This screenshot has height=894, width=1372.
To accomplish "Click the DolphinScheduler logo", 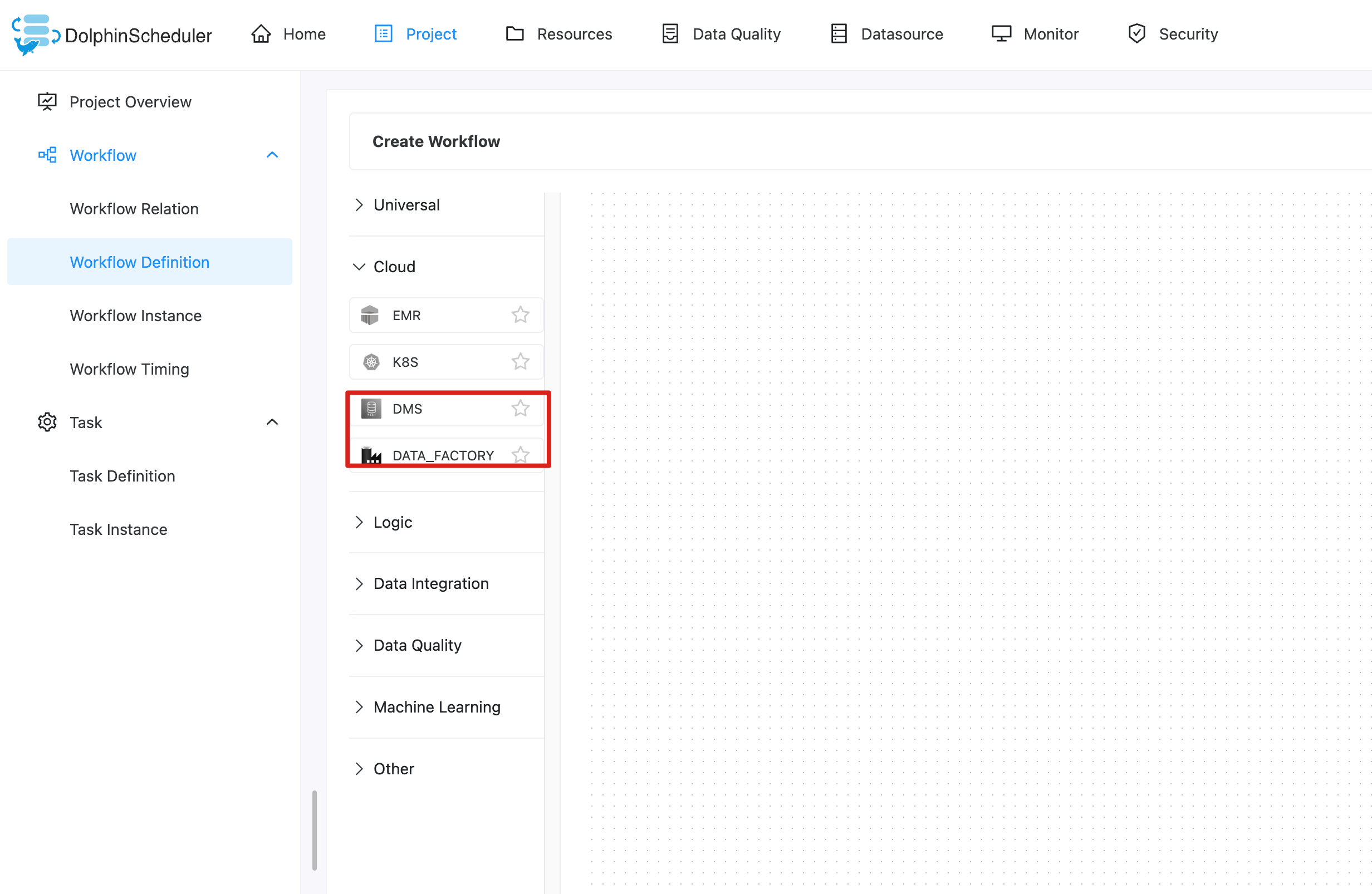I will point(35,35).
